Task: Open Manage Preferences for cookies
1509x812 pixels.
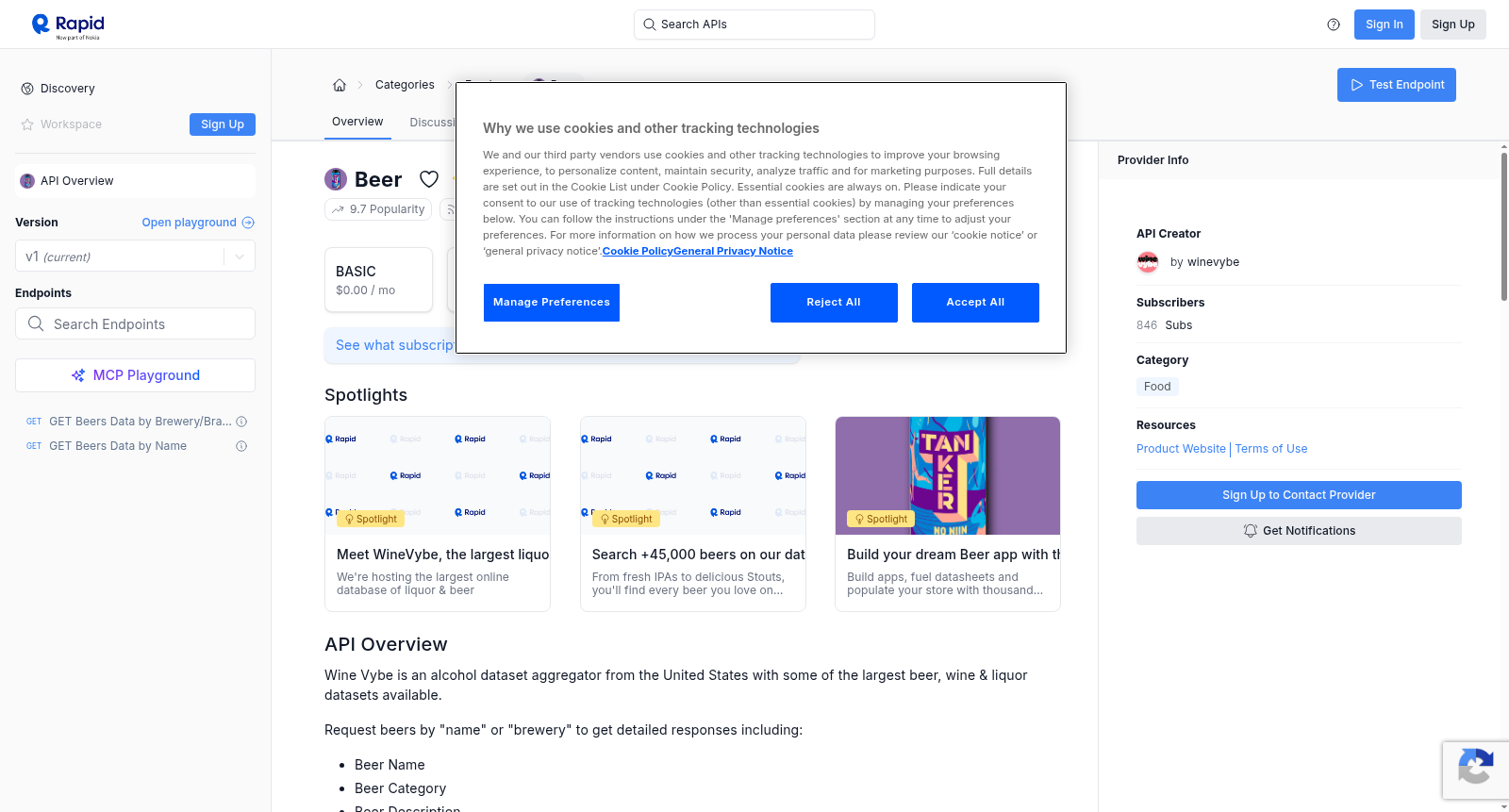Action: click(x=552, y=303)
